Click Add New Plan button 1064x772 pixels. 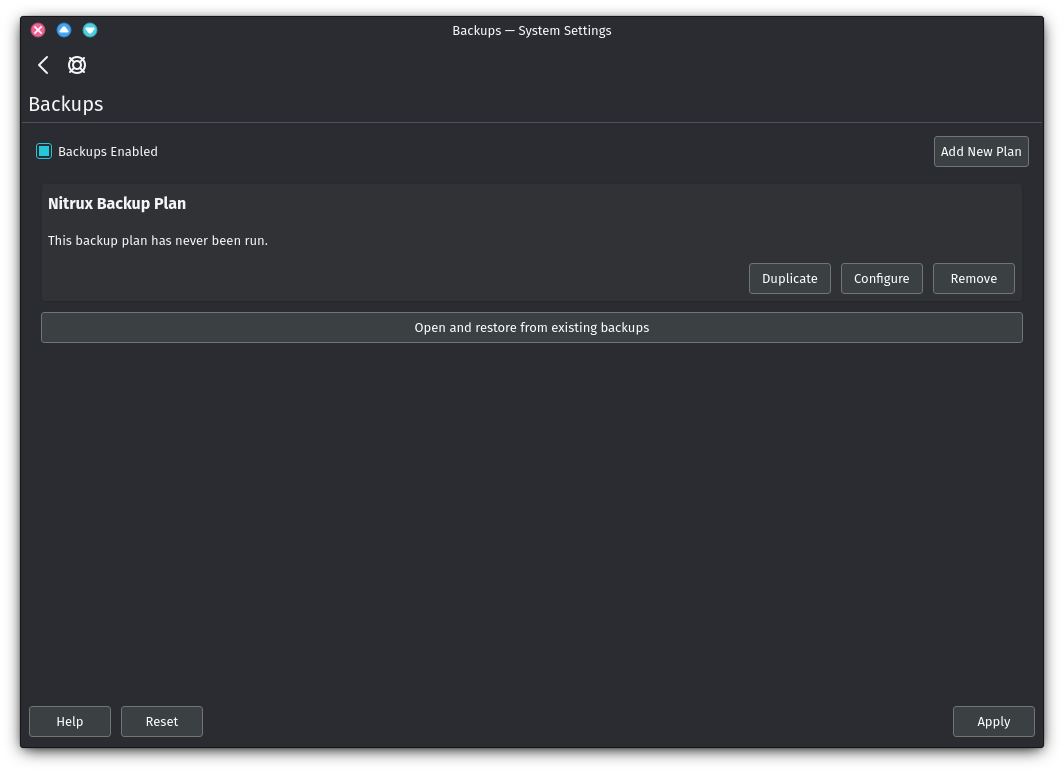click(x=981, y=151)
